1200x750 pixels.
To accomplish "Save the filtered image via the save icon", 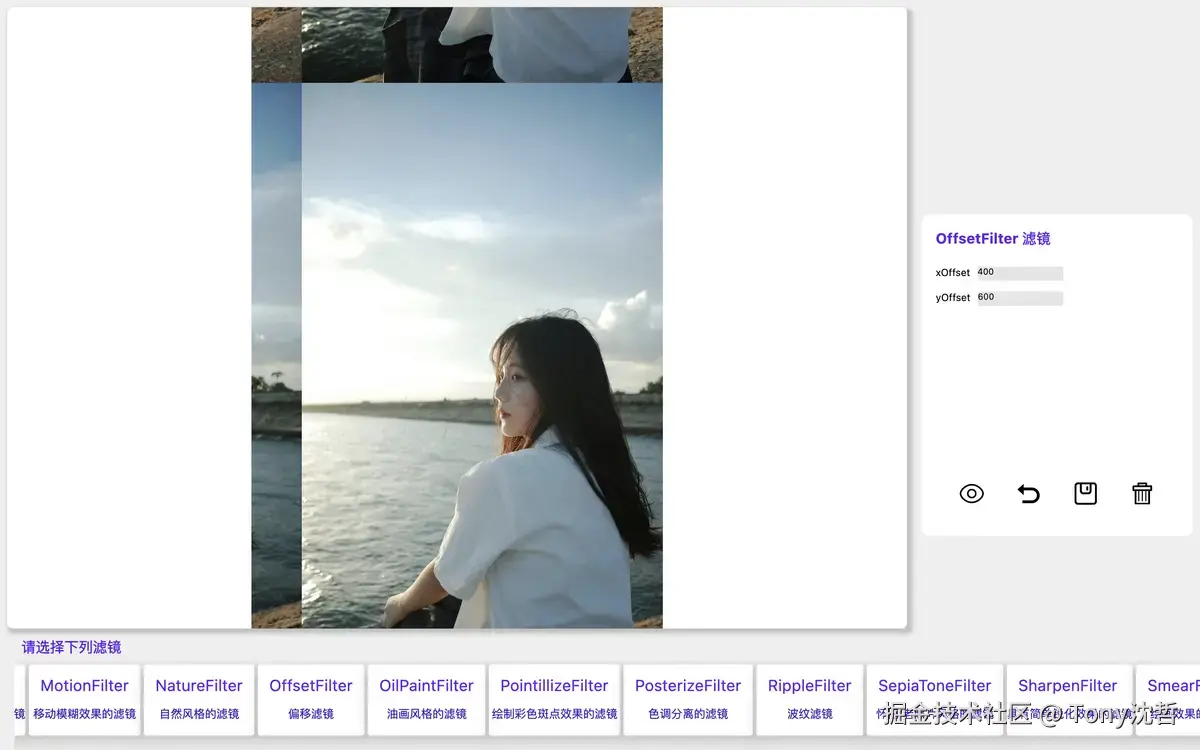I will click(1085, 493).
